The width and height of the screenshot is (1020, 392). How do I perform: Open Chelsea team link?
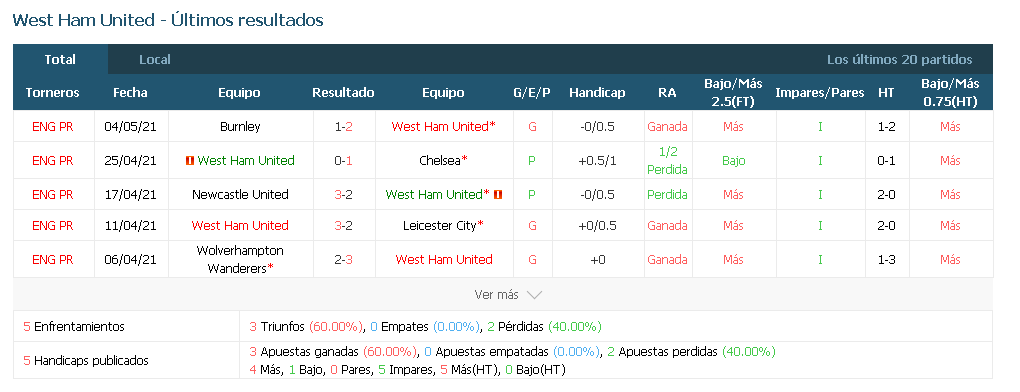click(440, 161)
